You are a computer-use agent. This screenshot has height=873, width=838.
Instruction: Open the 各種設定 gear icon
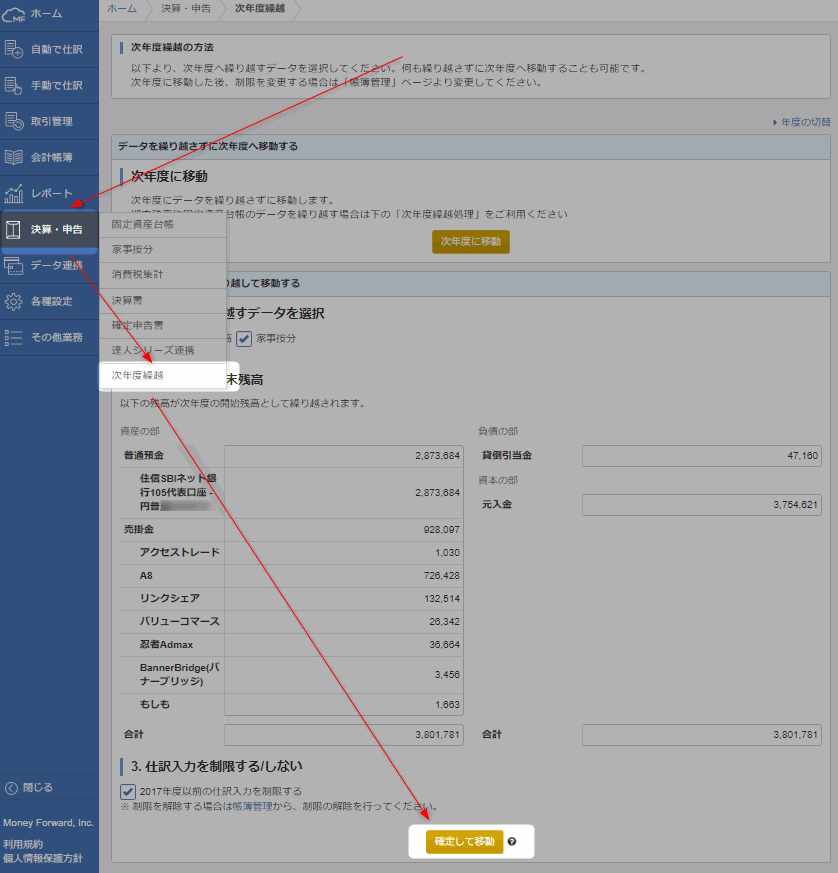tap(14, 301)
